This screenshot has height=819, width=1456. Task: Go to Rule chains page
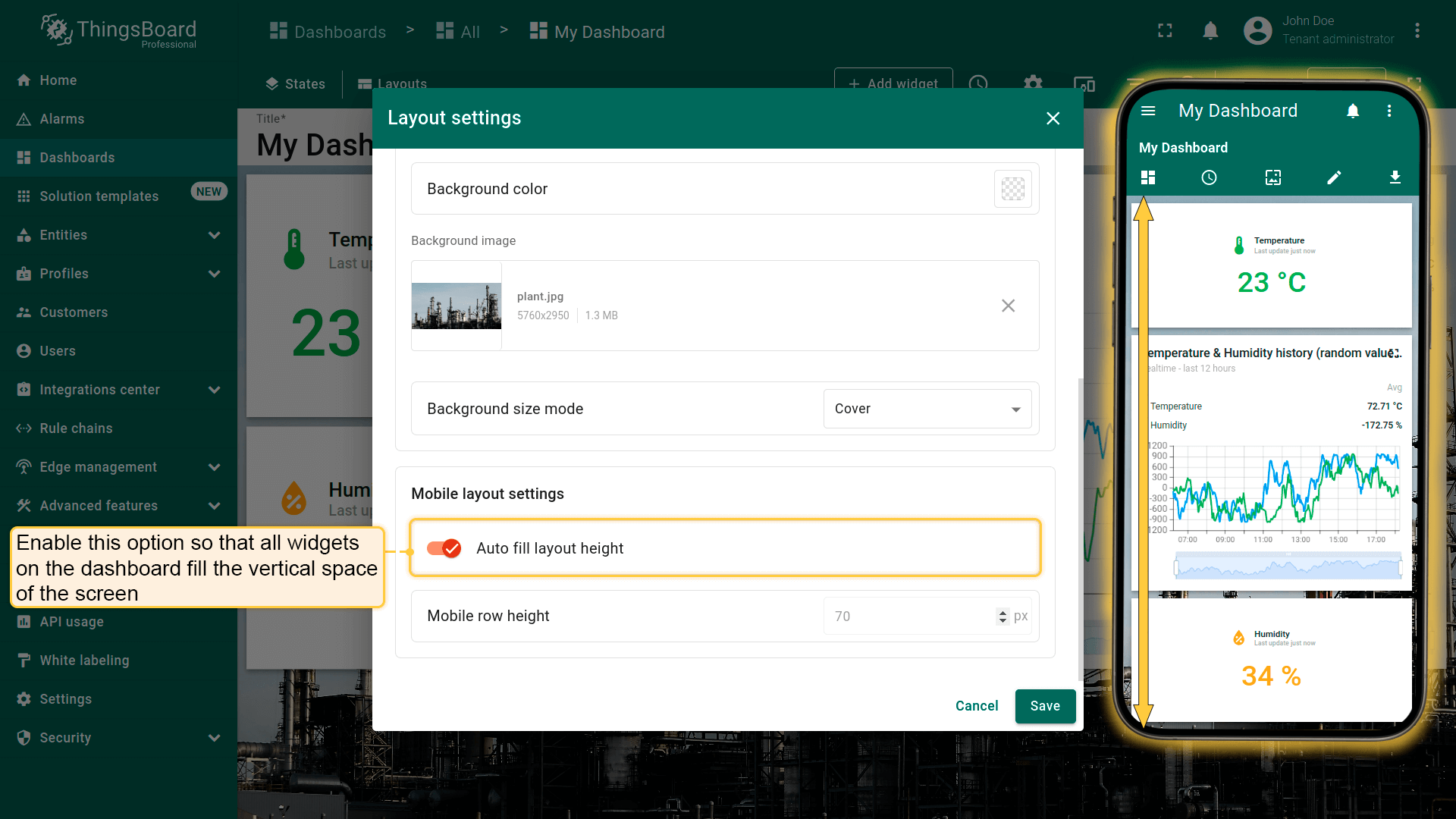pos(76,428)
